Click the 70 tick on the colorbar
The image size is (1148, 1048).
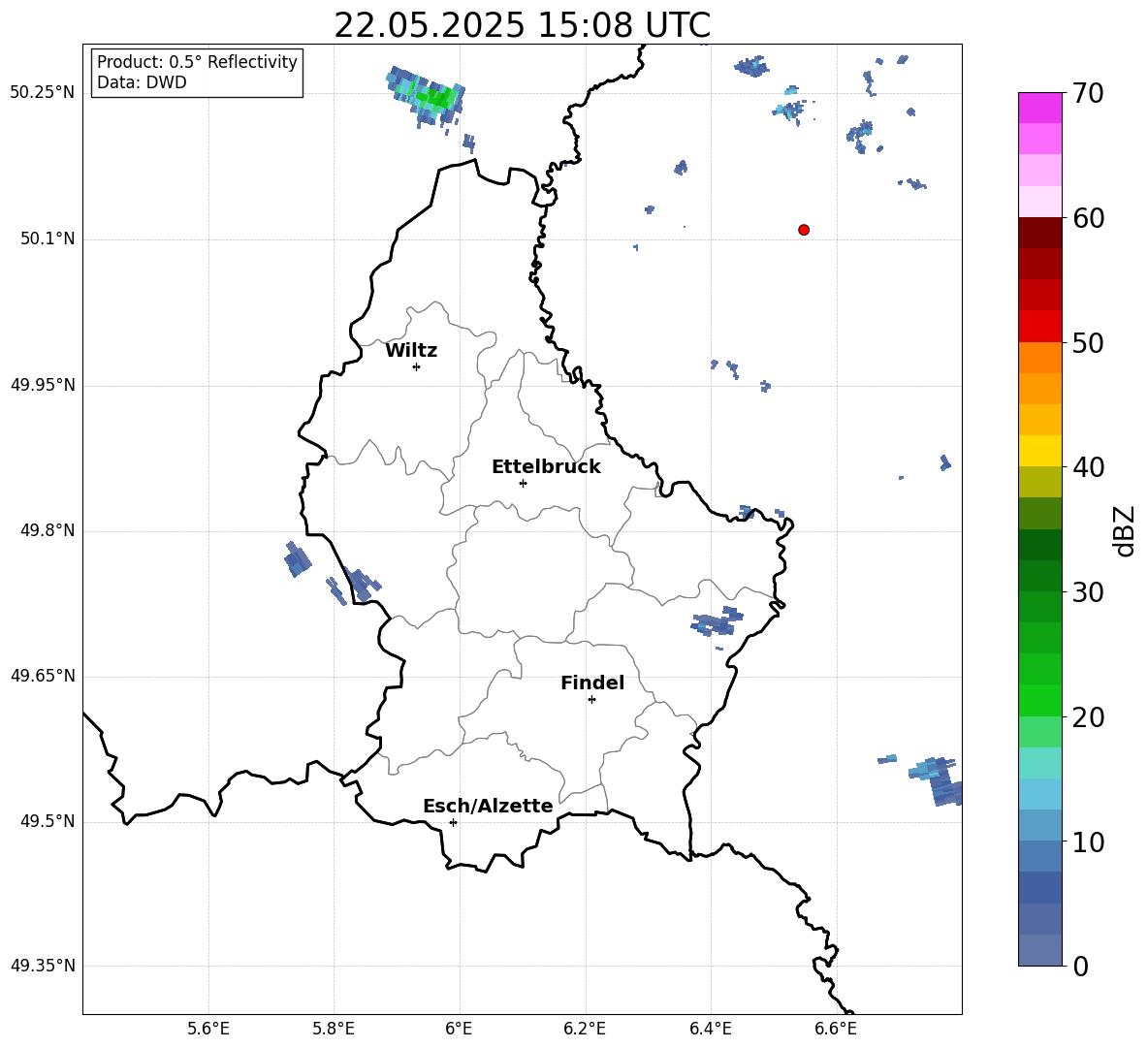tap(1088, 94)
